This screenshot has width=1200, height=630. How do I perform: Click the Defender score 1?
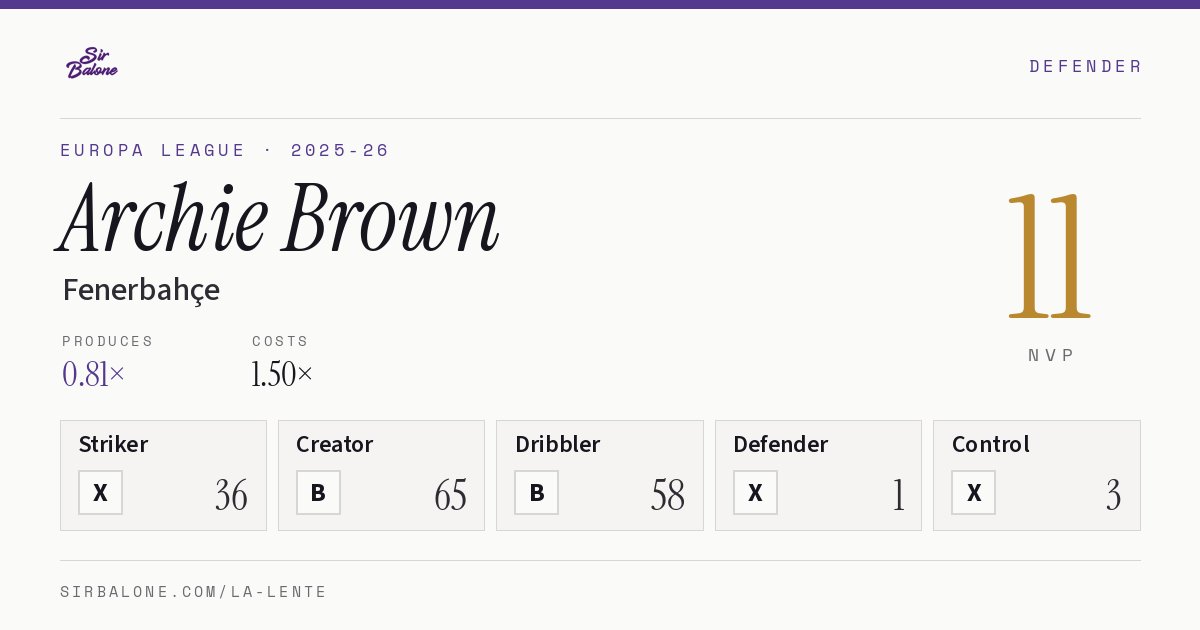pyautogui.click(x=898, y=495)
